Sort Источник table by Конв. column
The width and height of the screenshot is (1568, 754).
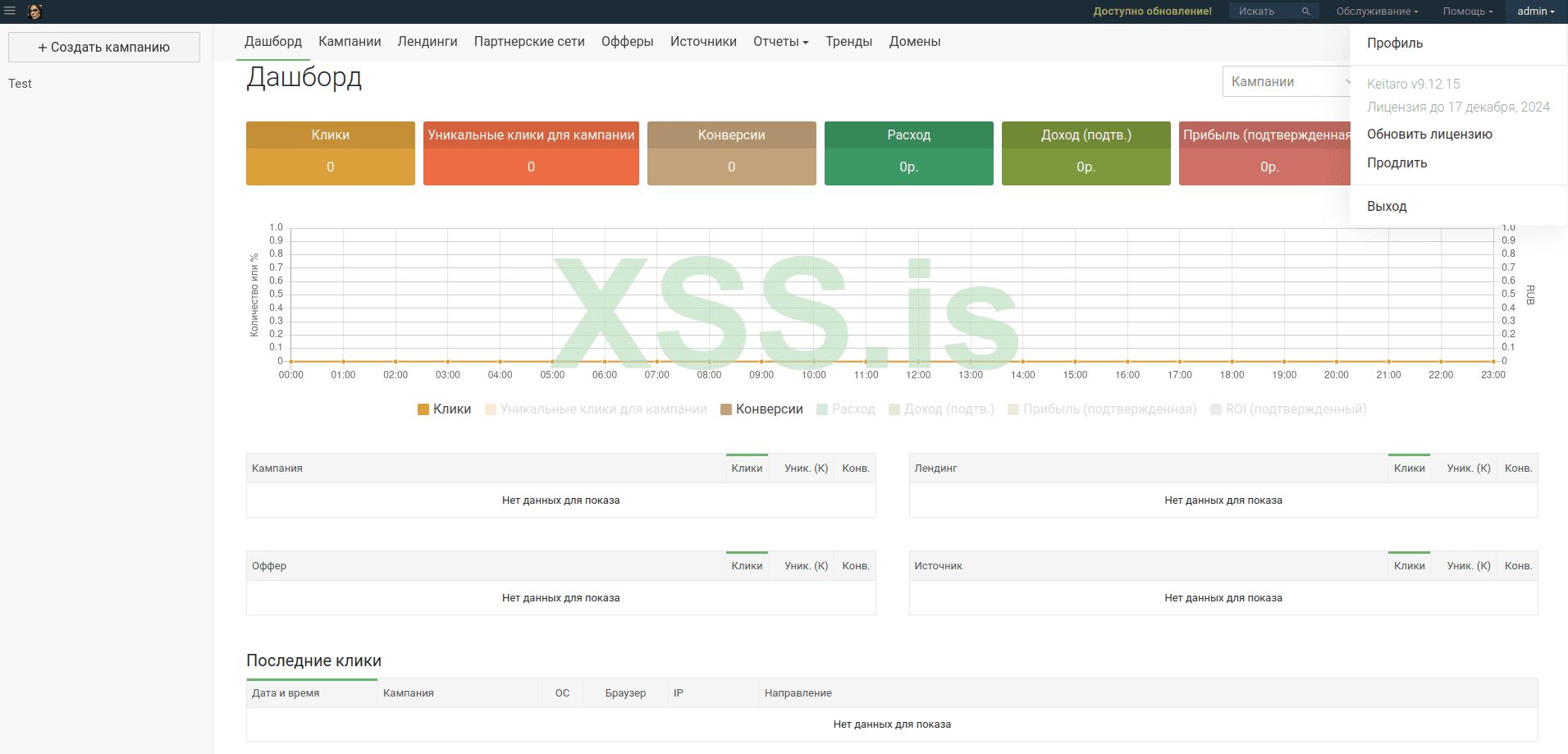coord(1518,566)
